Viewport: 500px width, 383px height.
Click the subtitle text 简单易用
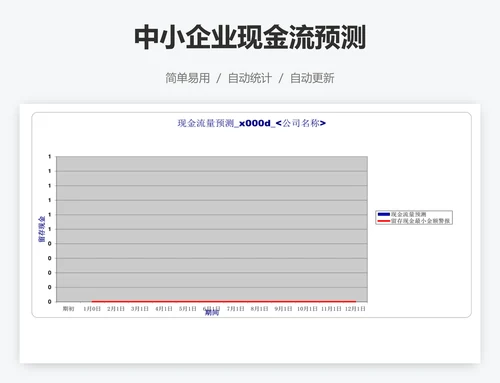point(188,78)
